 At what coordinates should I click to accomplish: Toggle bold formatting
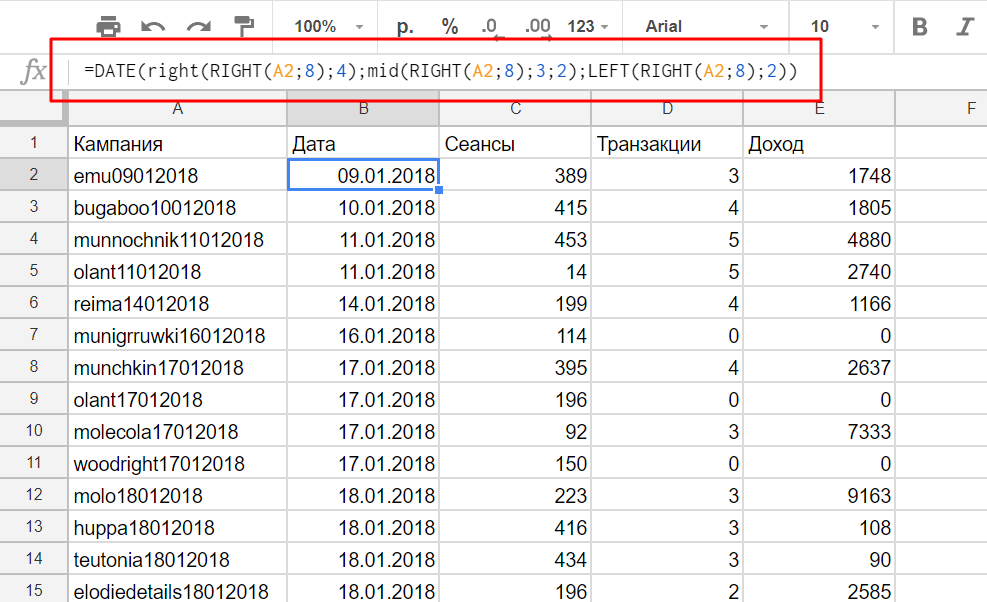[920, 27]
